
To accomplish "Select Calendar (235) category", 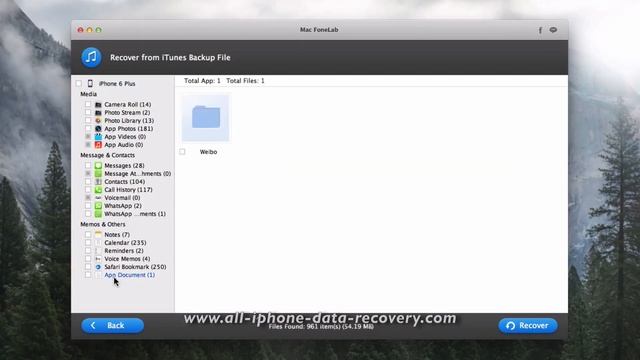I will coord(125,242).
